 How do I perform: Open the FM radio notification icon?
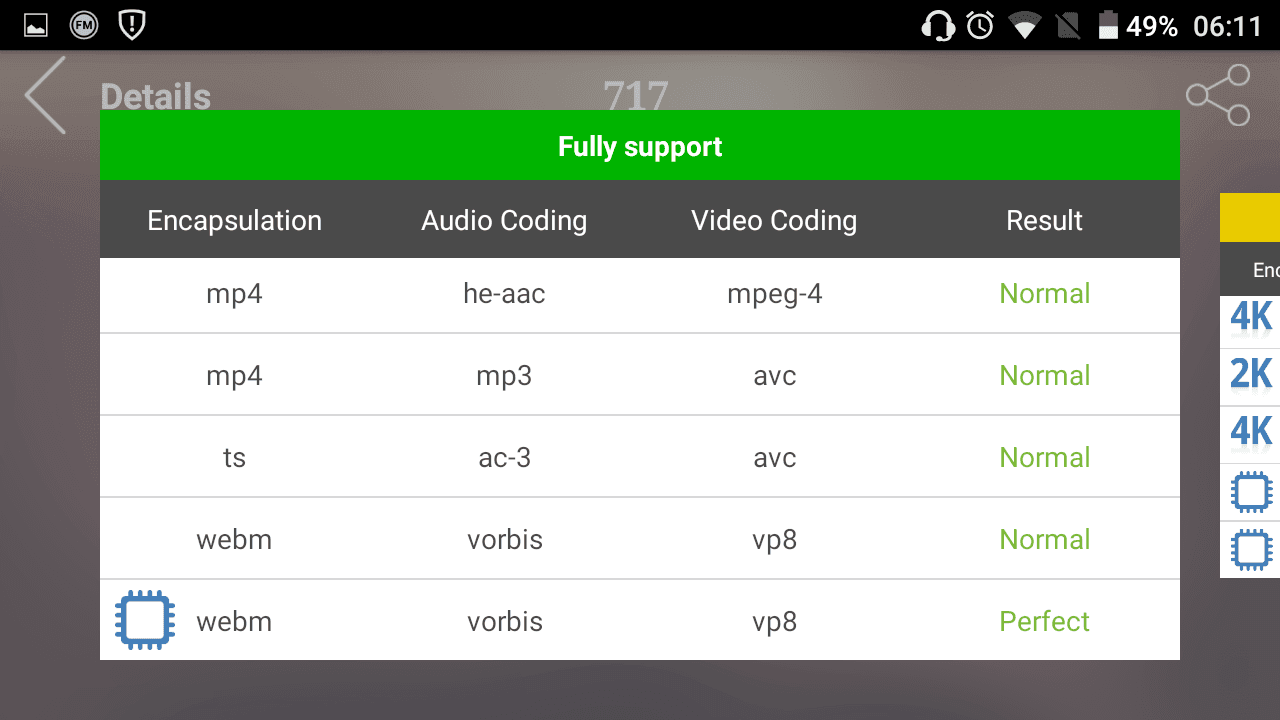point(84,25)
